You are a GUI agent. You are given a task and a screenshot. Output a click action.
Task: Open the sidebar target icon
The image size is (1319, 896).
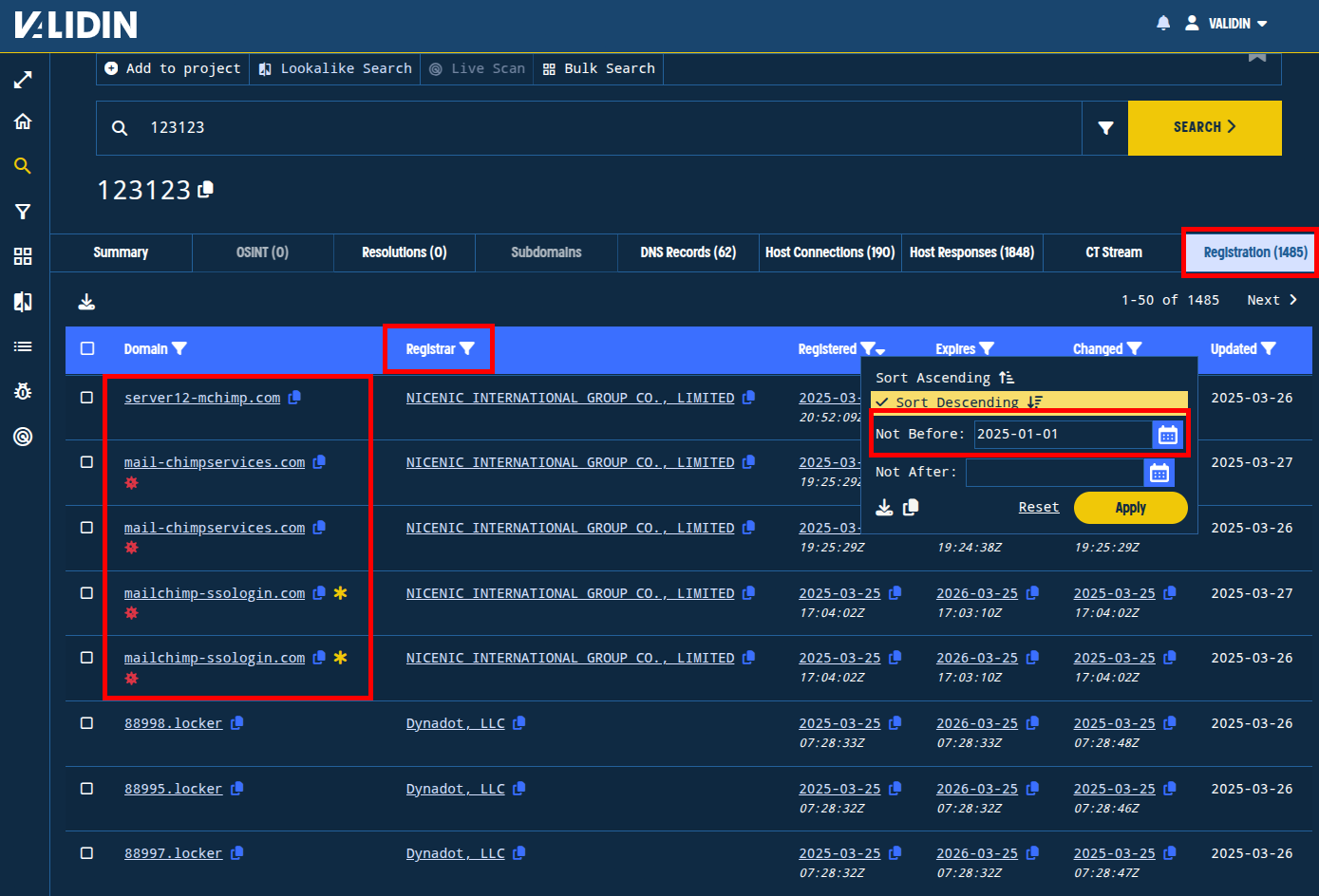click(23, 437)
